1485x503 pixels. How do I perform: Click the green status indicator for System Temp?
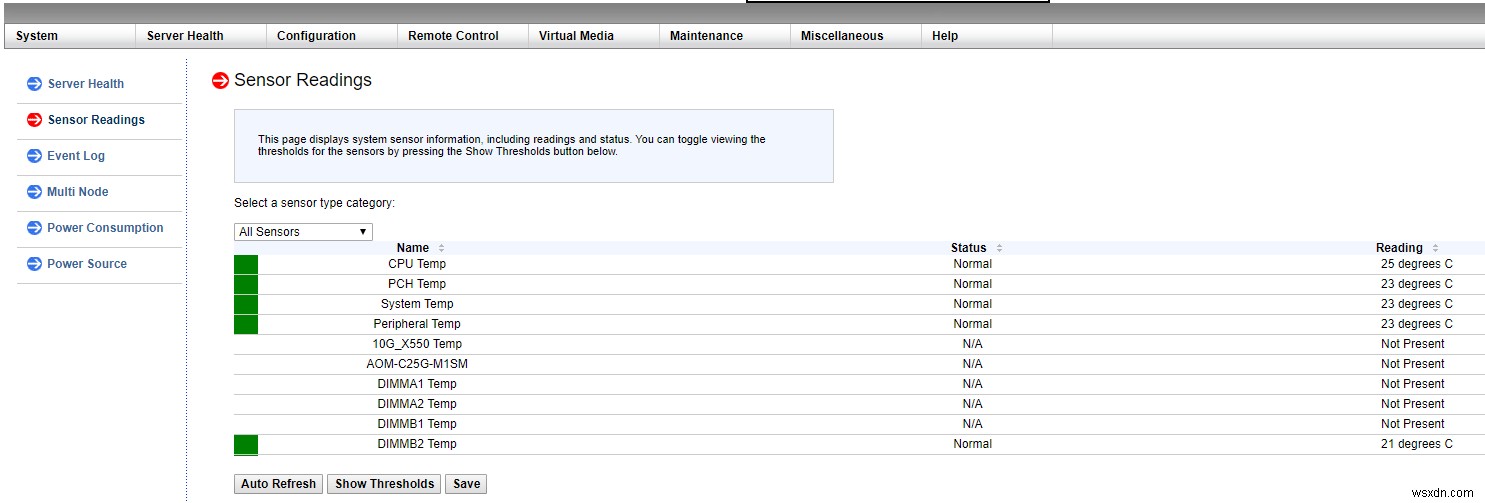click(x=246, y=304)
